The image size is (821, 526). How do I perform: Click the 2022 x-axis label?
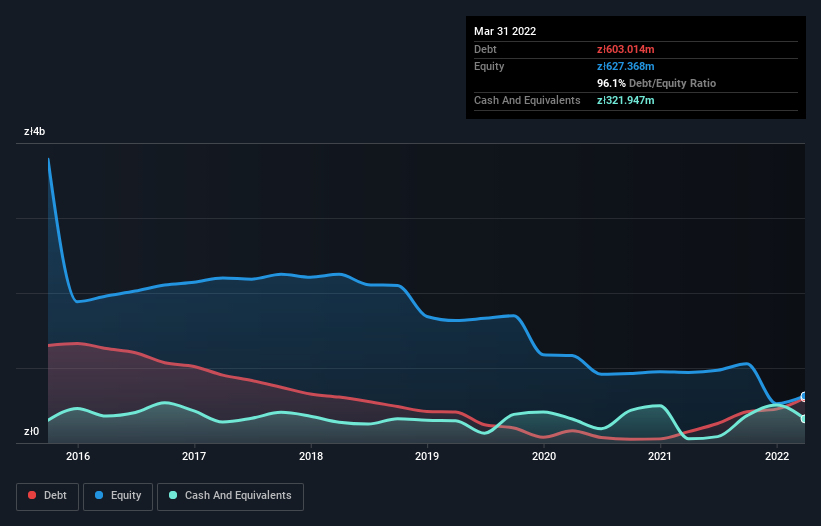777,456
